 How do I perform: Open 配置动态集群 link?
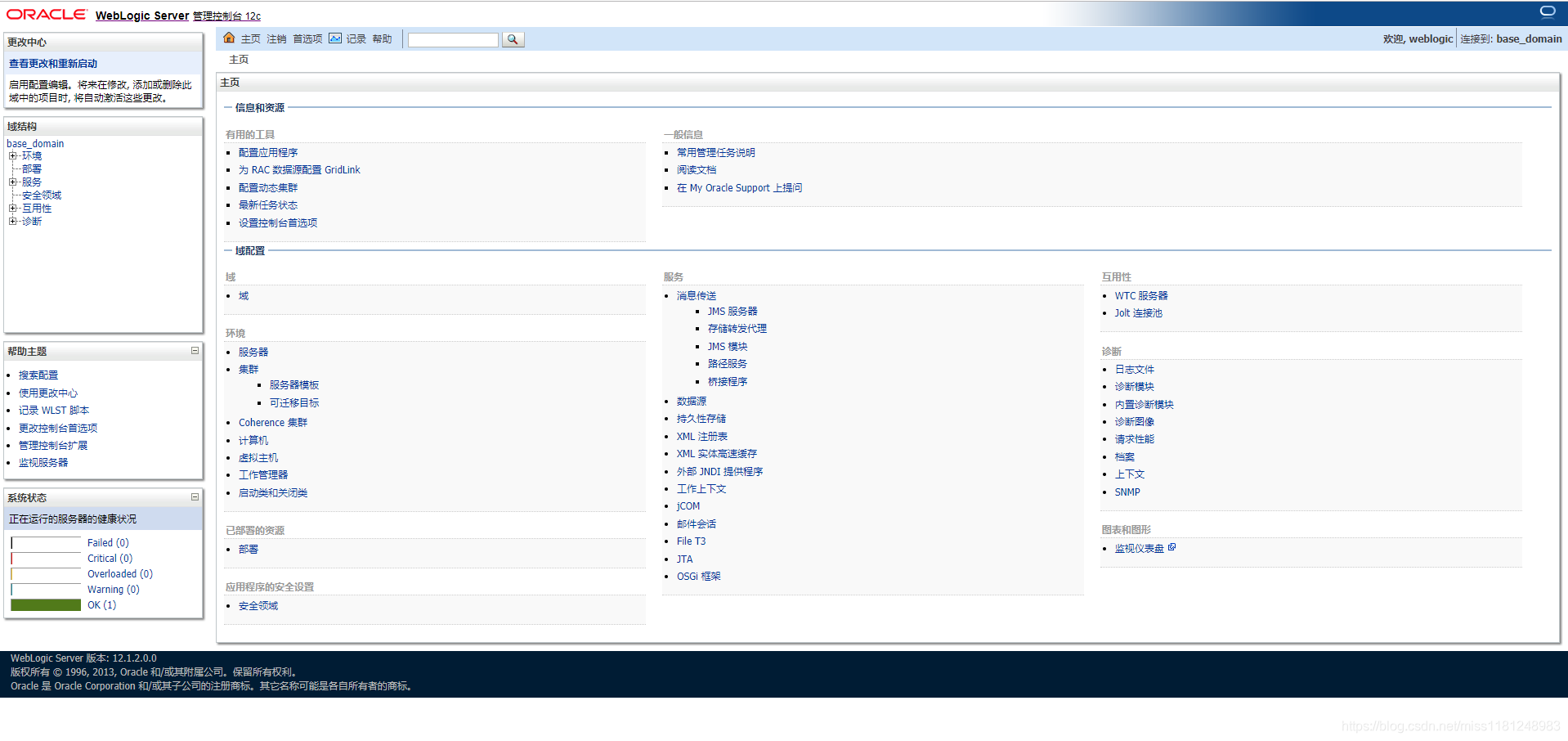268,188
